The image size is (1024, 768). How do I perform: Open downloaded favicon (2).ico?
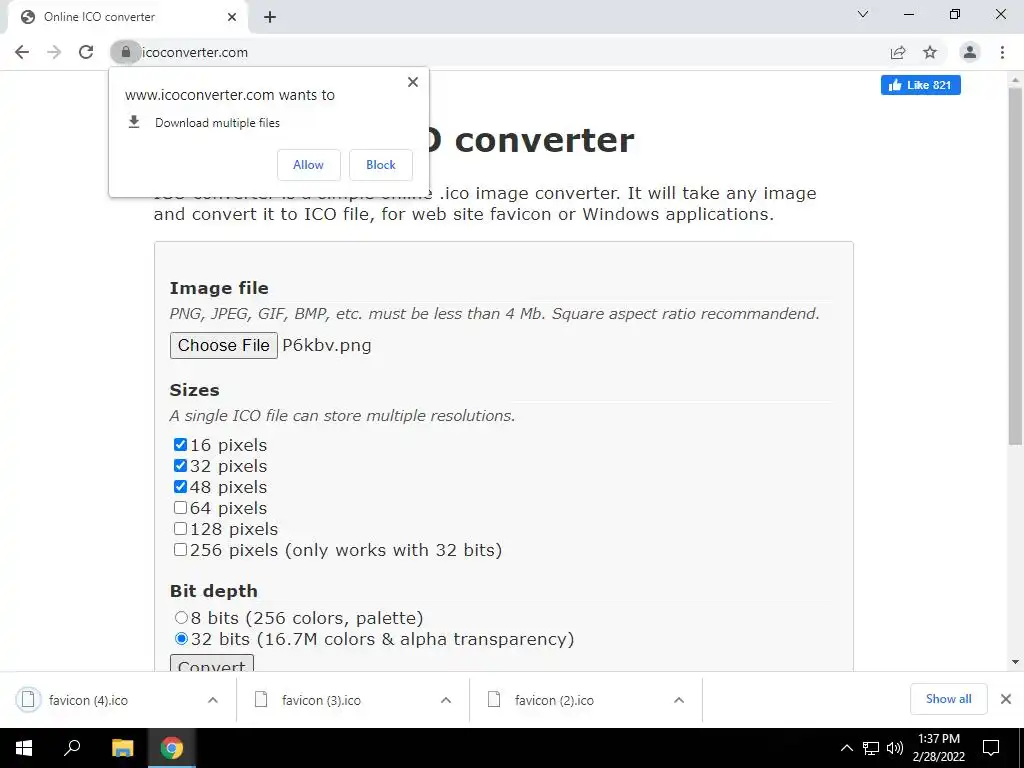[x=554, y=700]
